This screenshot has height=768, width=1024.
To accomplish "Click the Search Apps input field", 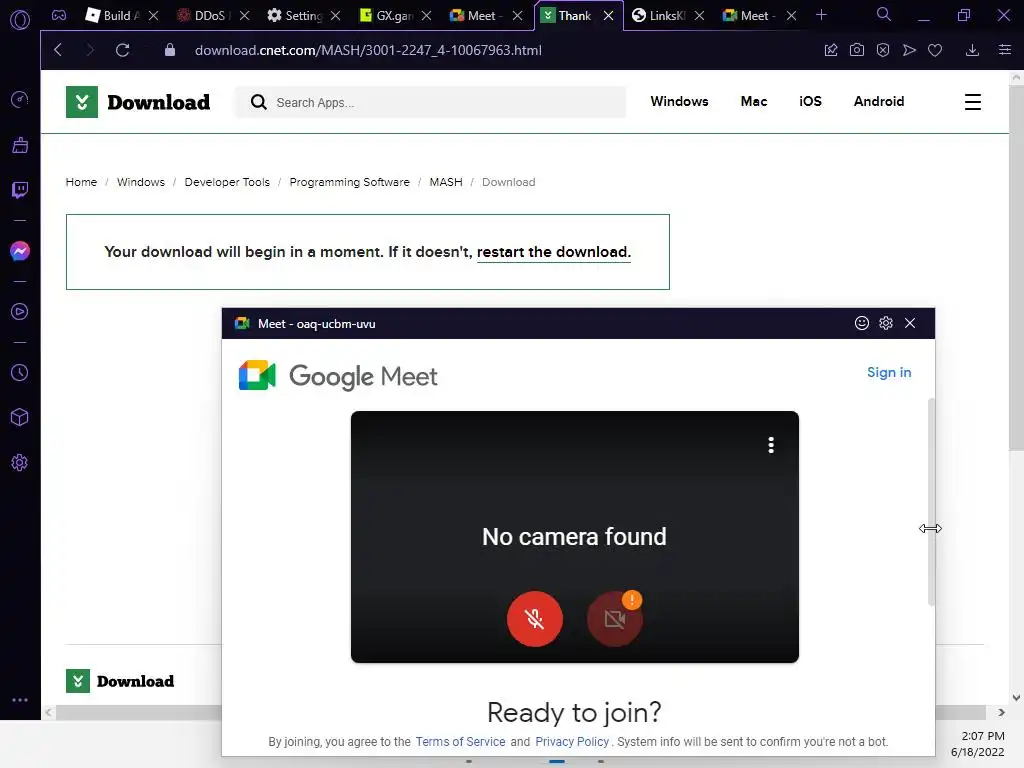I will click(431, 103).
